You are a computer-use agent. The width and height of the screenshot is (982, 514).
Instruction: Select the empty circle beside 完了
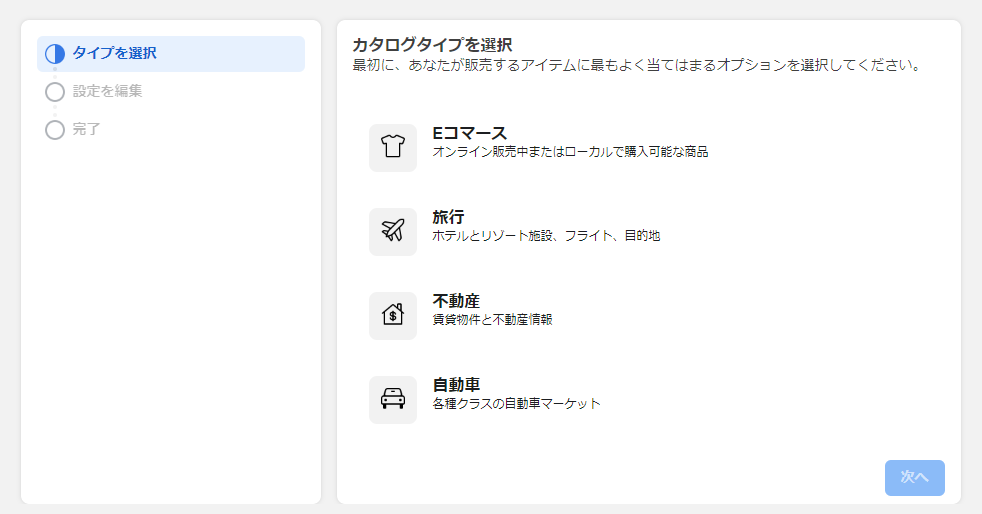[x=55, y=130]
